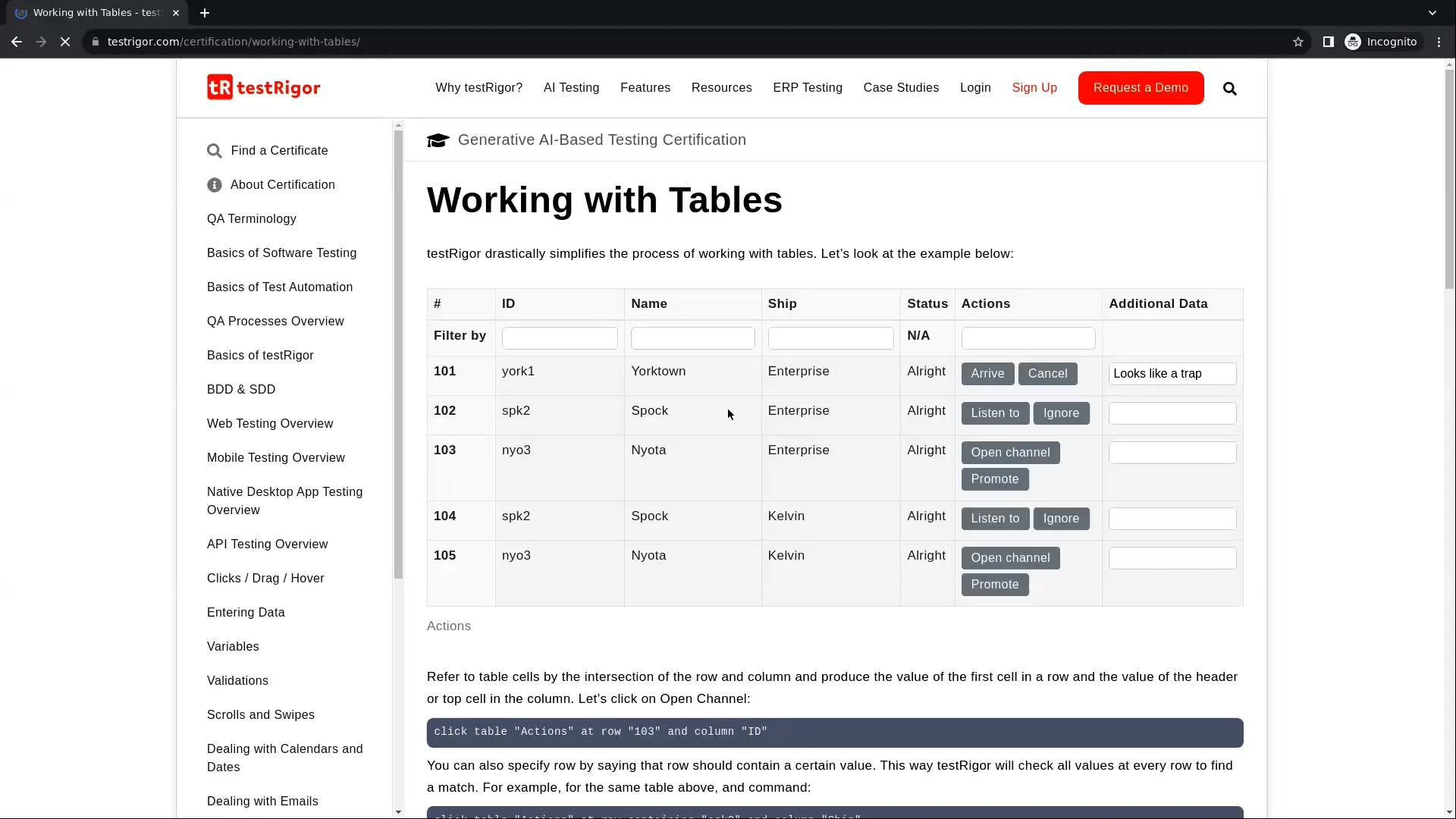Toggle the browser side panel icon
1456x819 pixels.
pyautogui.click(x=1329, y=42)
